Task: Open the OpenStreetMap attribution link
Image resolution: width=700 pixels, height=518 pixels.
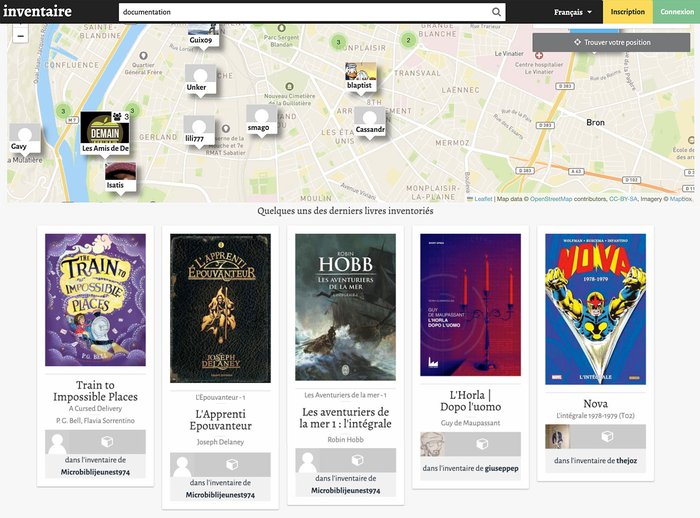Action: [551, 199]
